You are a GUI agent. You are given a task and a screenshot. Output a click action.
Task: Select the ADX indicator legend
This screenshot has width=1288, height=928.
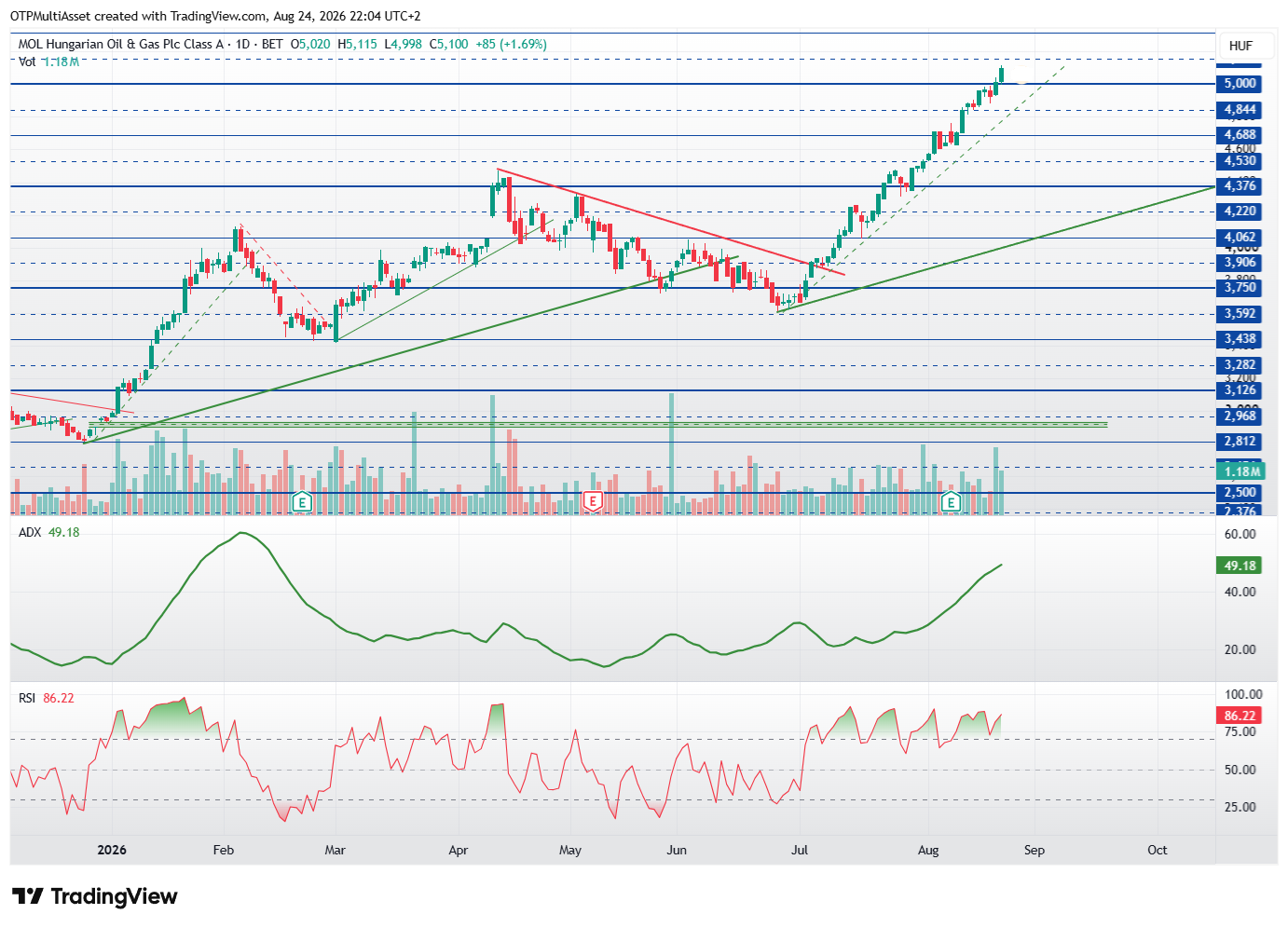[x=30, y=532]
